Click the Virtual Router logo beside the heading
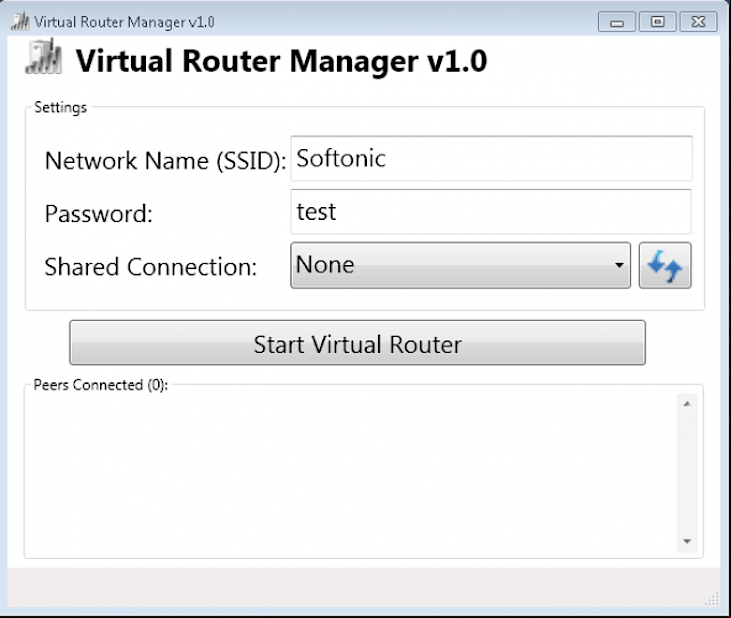The height and width of the screenshot is (618, 731). (43, 57)
